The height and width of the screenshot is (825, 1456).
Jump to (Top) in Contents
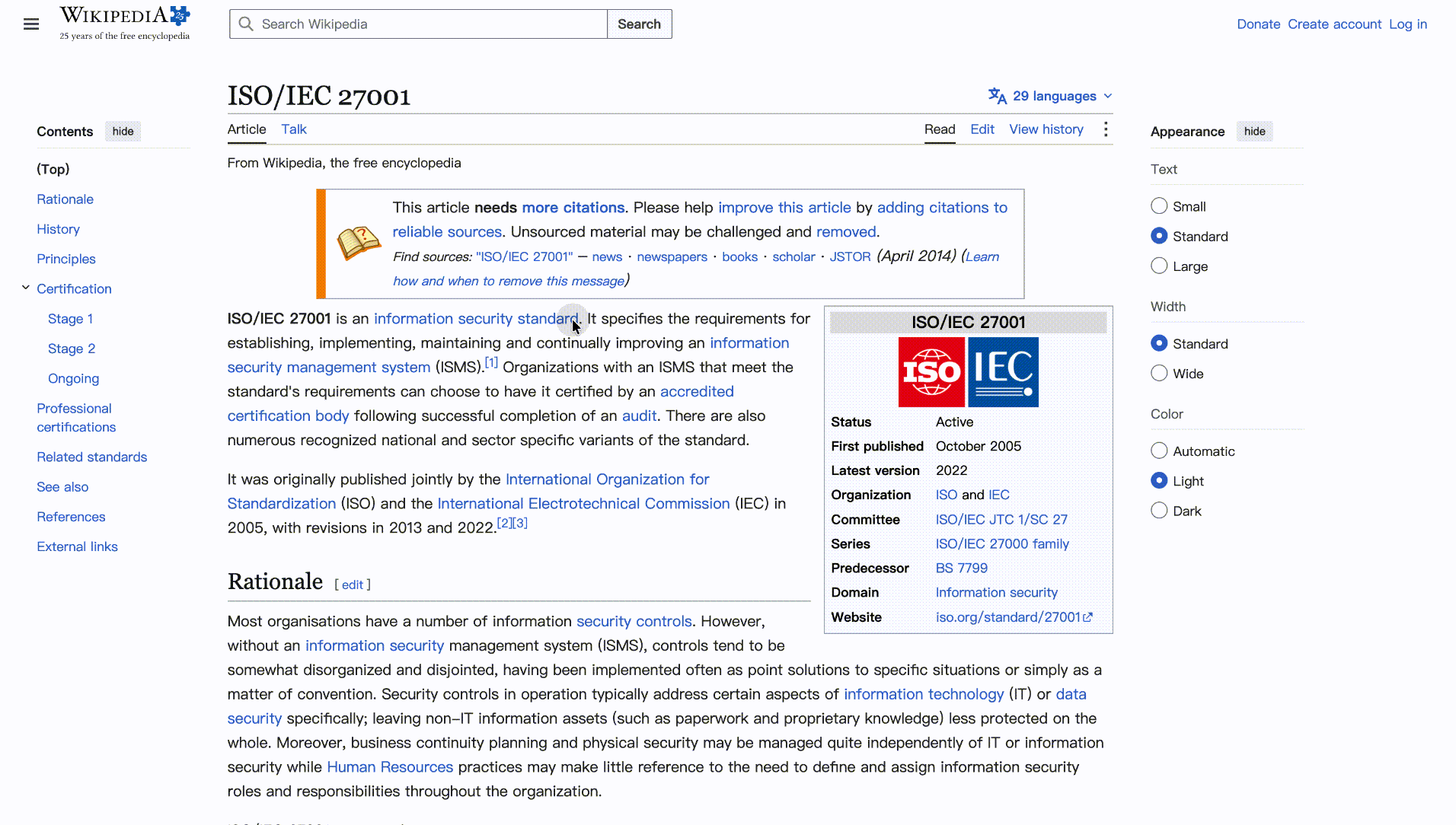click(53, 169)
